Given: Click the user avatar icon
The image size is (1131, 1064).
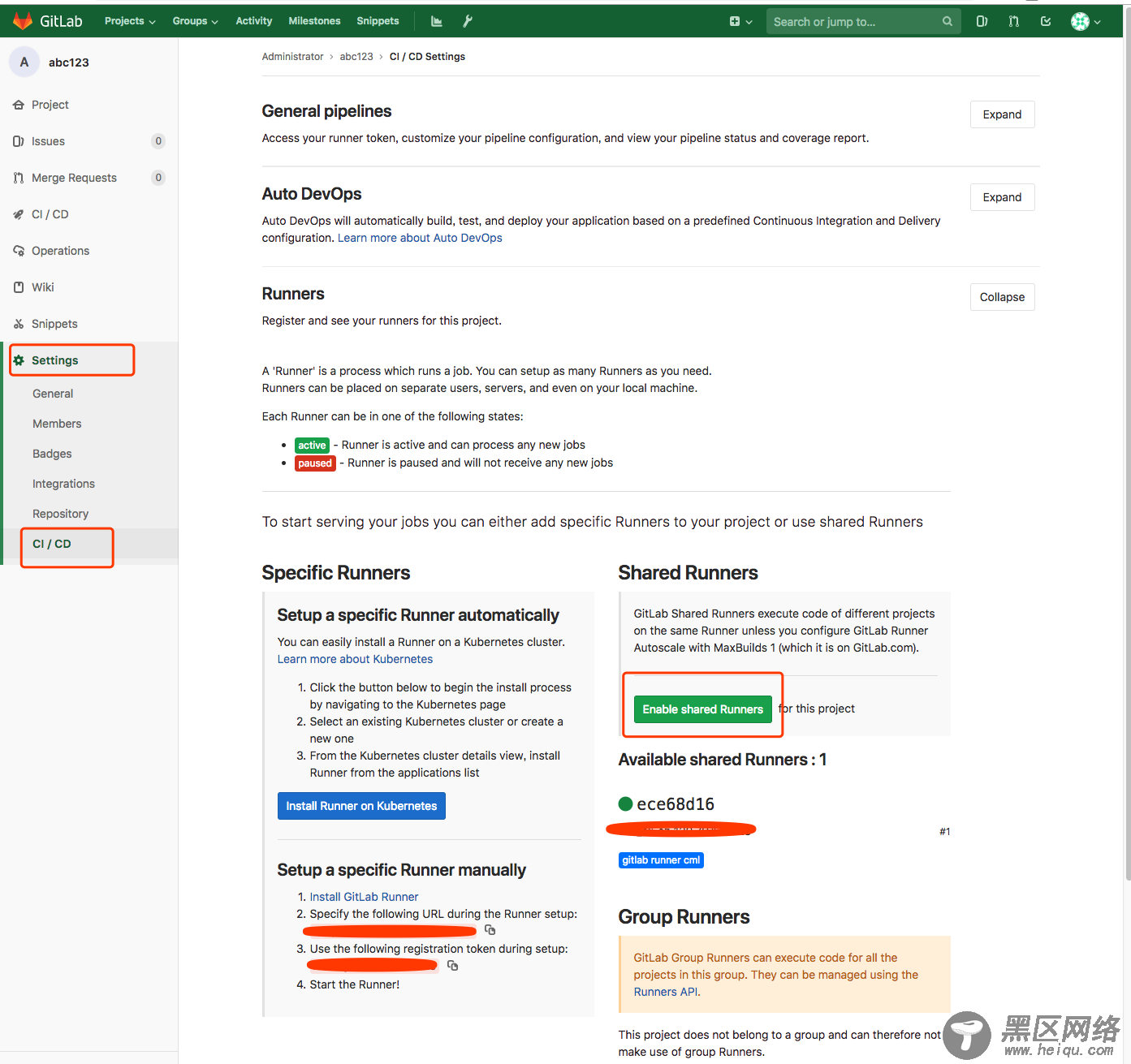Looking at the screenshot, I should (1080, 22).
